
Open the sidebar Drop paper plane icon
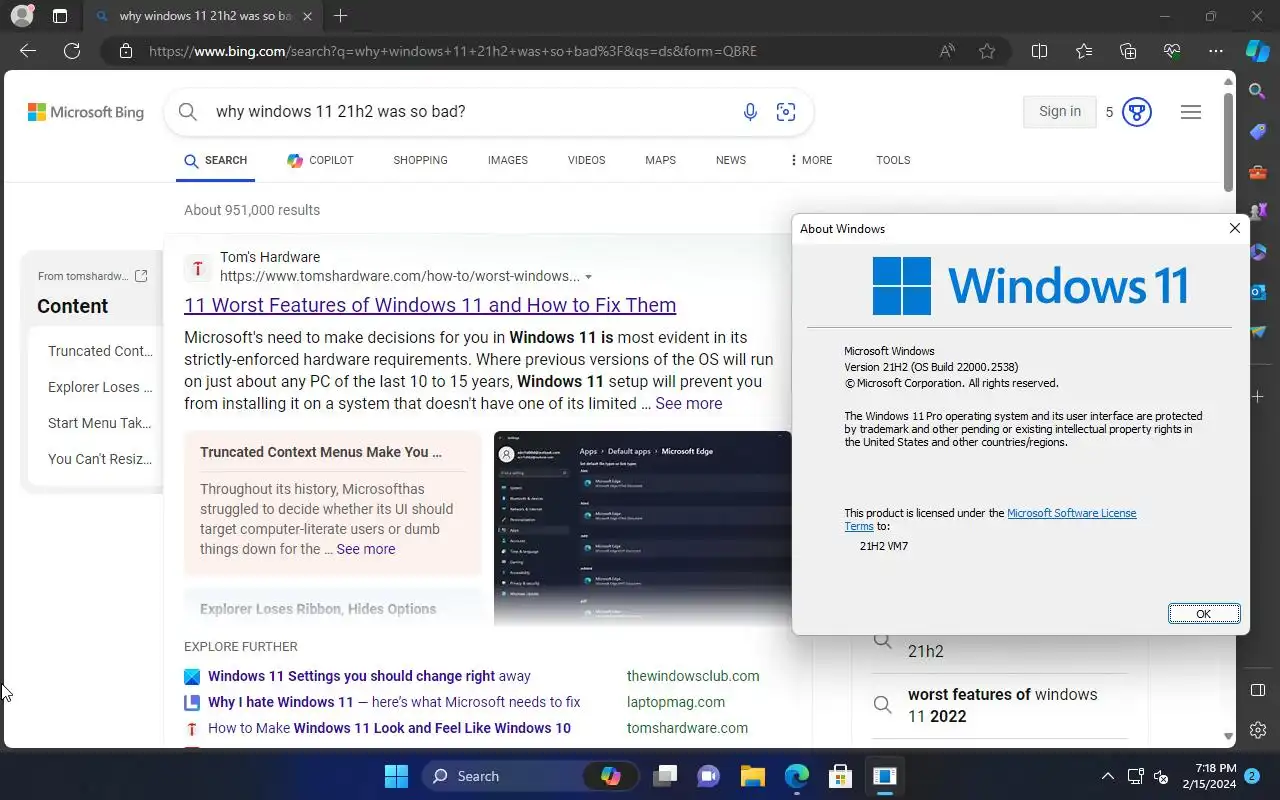(x=1258, y=332)
